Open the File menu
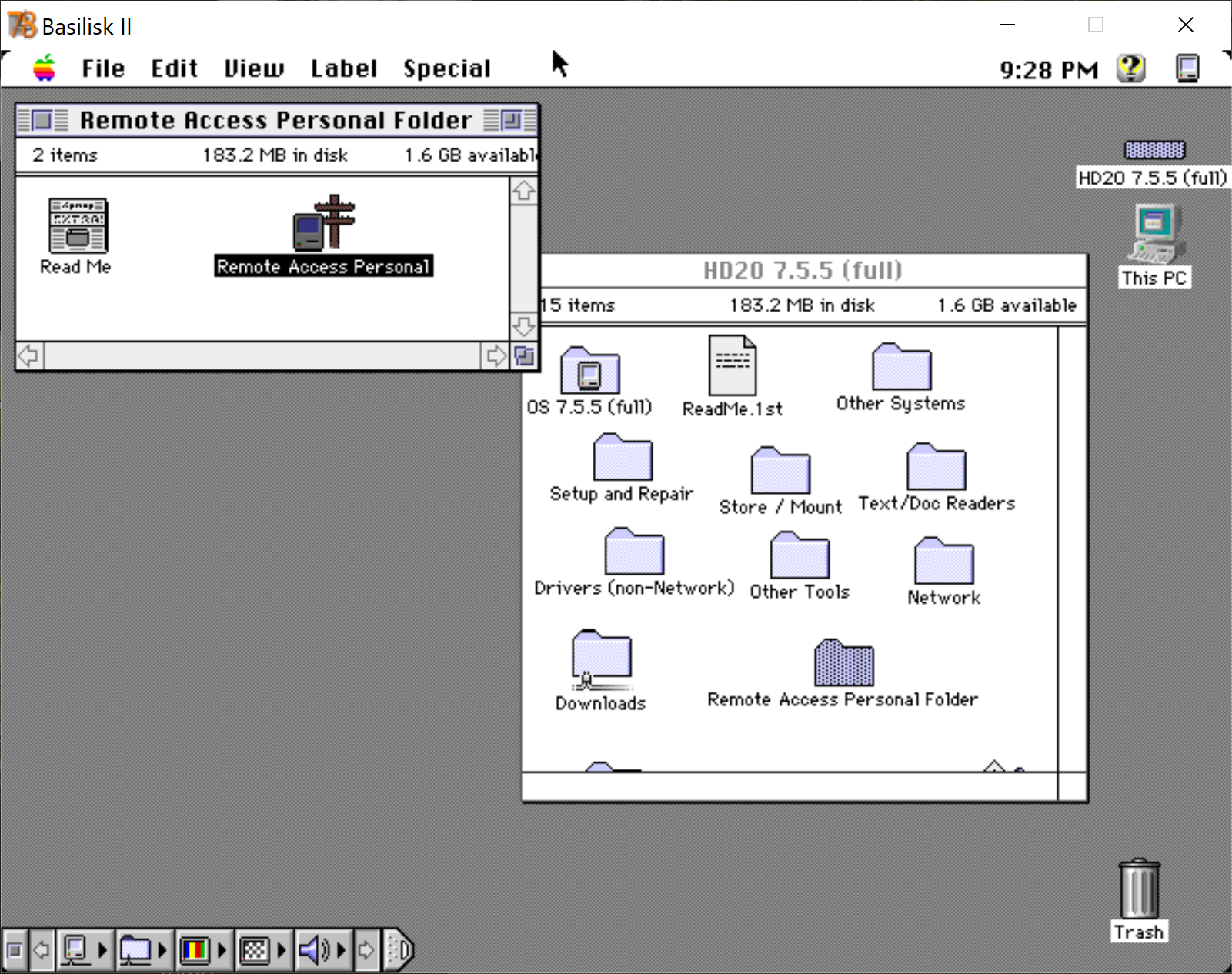The height and width of the screenshot is (974, 1232). click(103, 68)
